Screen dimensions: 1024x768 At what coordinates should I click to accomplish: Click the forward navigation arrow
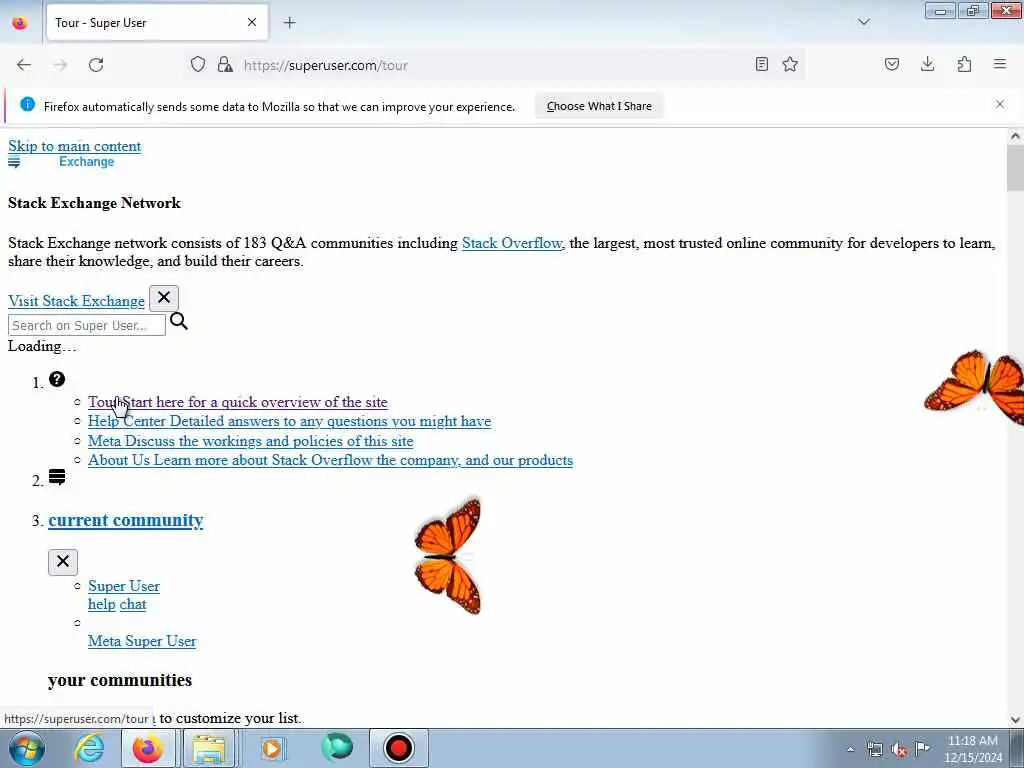tap(60, 65)
